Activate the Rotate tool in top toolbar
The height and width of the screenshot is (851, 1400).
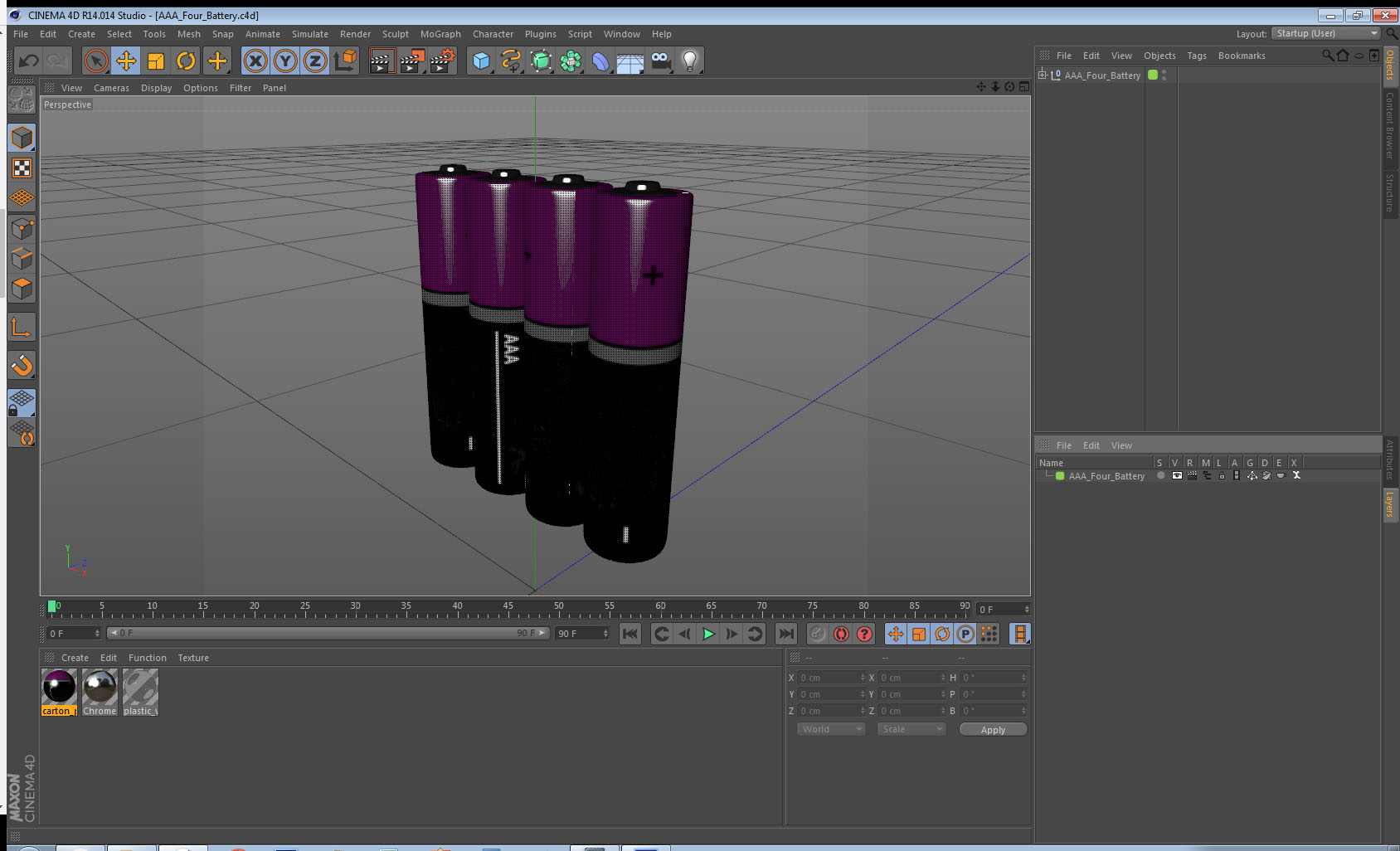[x=187, y=61]
